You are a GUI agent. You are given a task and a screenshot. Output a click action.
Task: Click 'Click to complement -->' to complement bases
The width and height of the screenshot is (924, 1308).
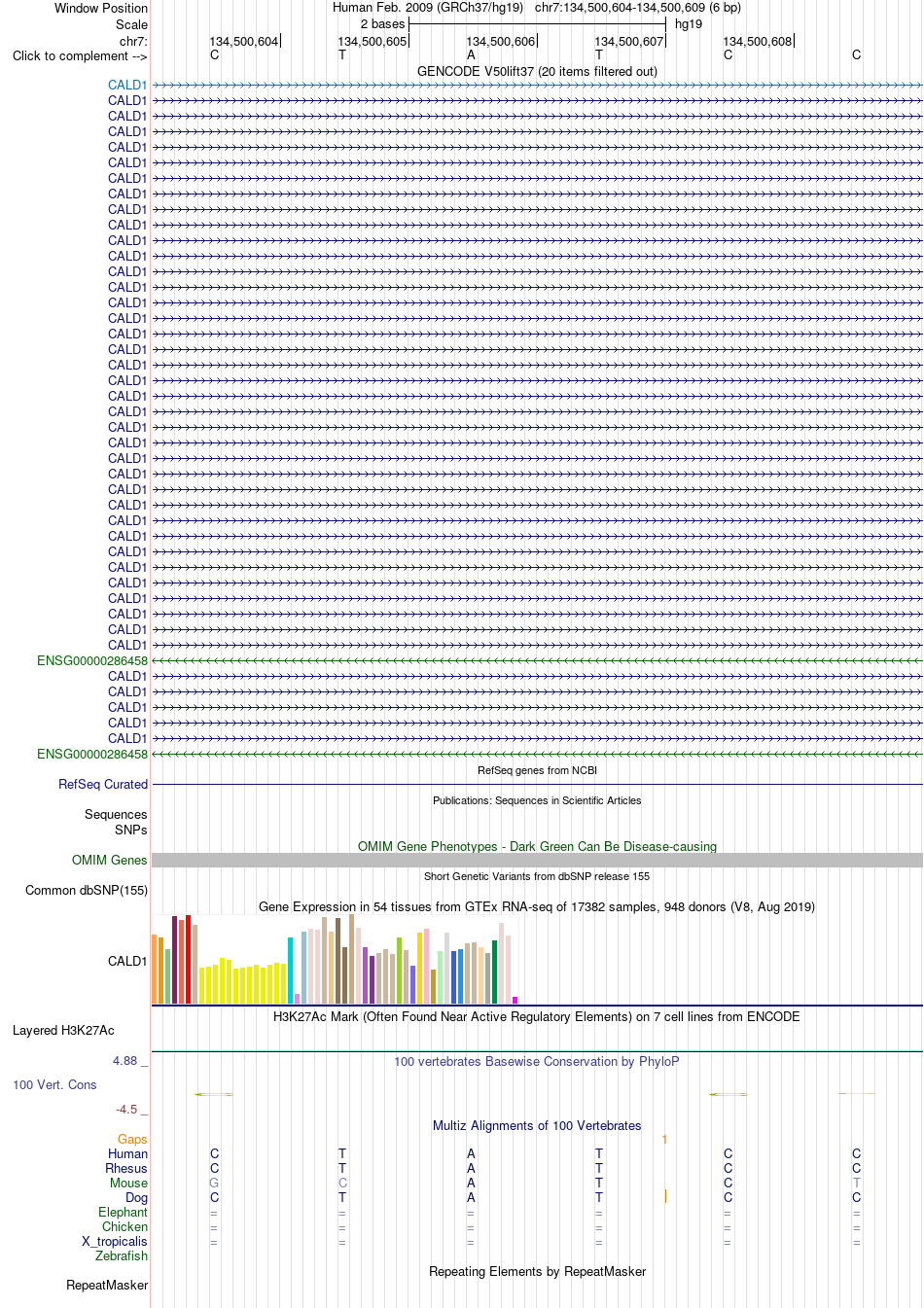(x=80, y=56)
